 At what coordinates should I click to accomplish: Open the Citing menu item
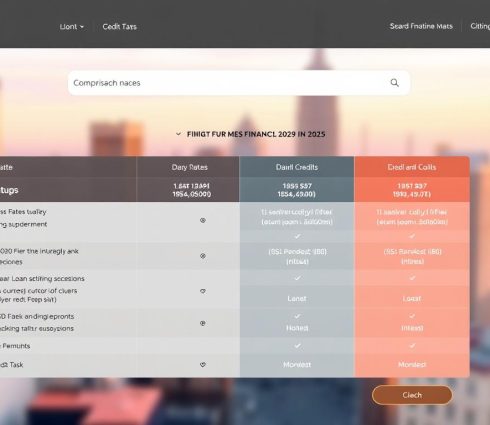[x=480, y=26]
